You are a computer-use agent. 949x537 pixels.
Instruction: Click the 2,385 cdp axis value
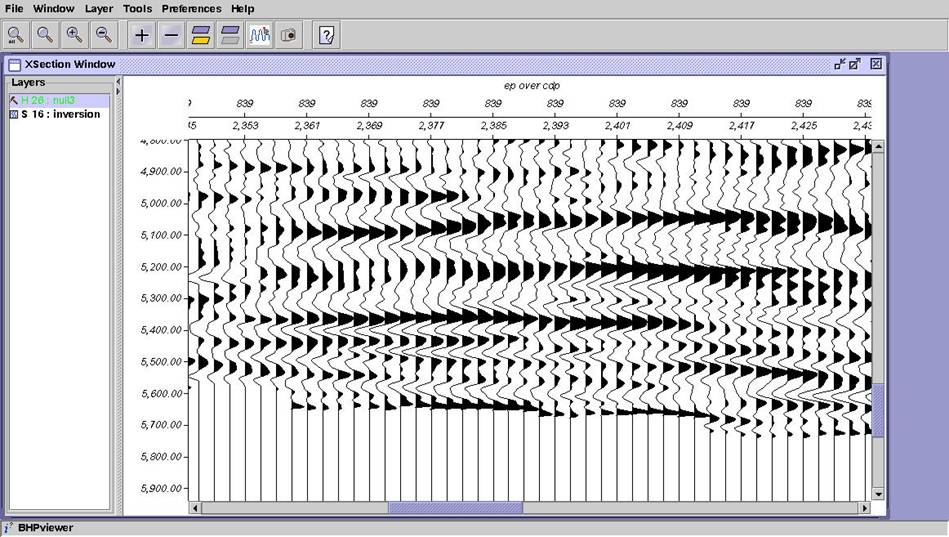pos(493,126)
